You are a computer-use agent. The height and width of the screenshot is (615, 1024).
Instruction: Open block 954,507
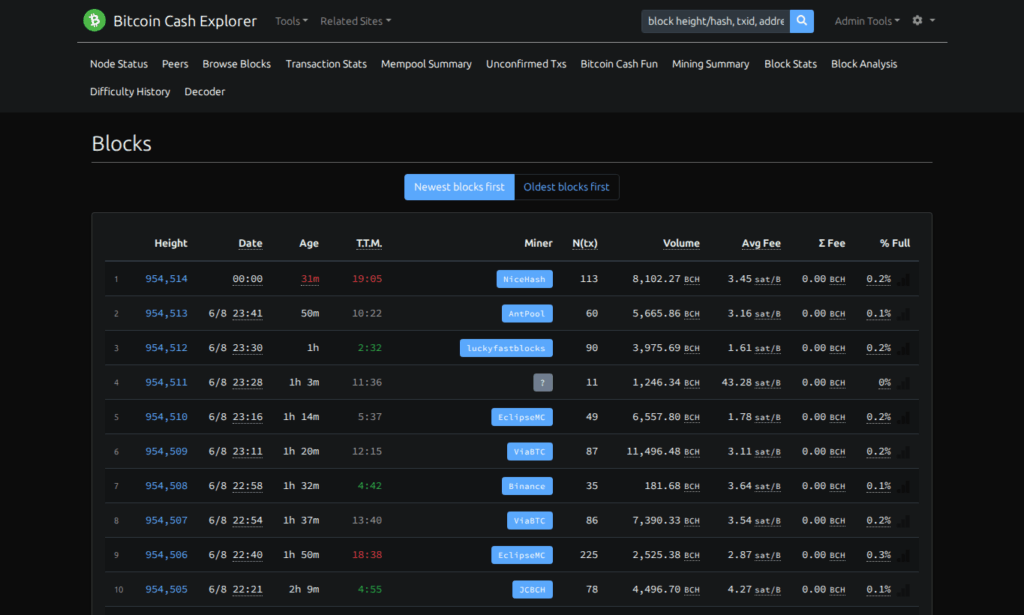(166, 520)
